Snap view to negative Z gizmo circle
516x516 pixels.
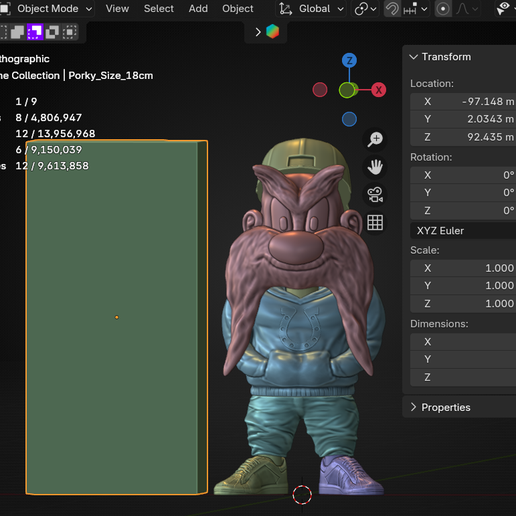tap(349, 119)
